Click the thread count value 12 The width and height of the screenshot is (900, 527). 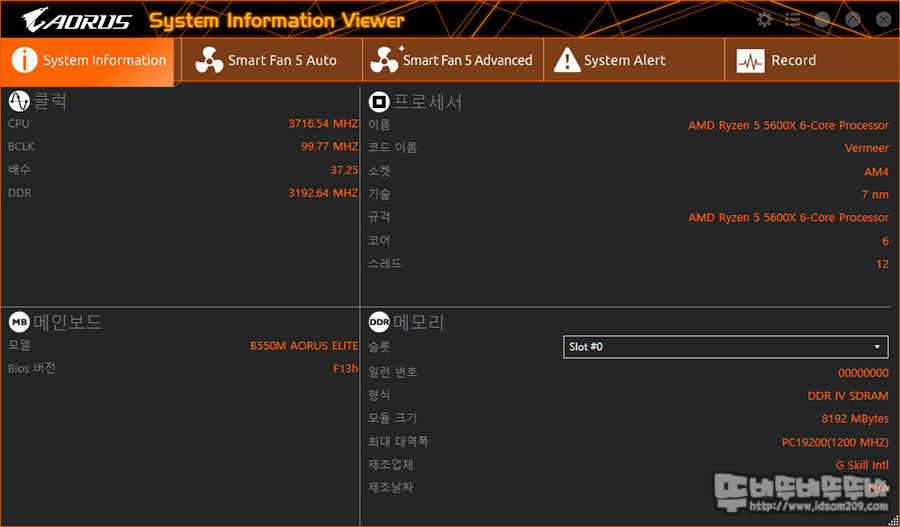883,264
